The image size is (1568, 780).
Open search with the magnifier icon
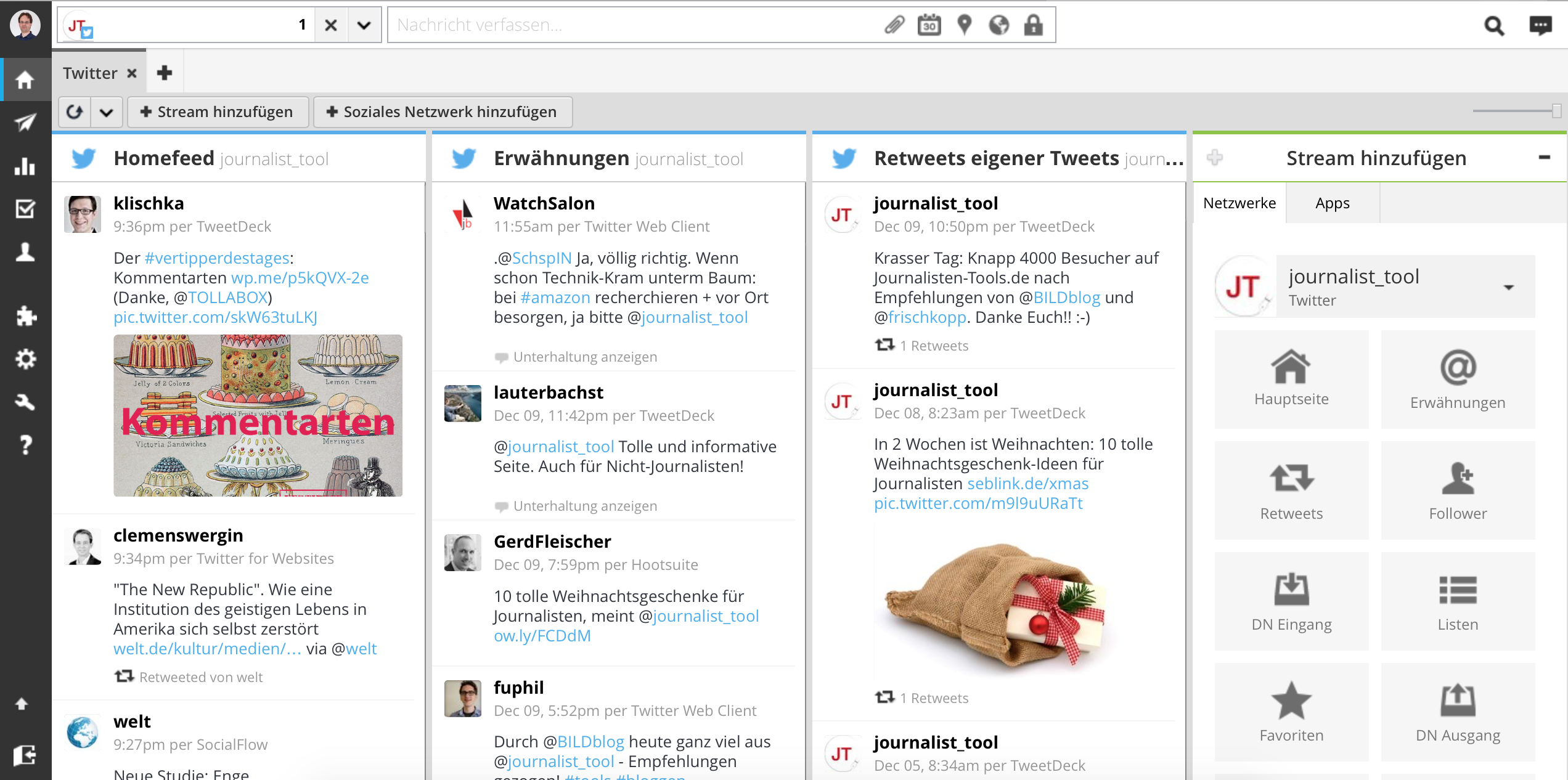[1494, 25]
